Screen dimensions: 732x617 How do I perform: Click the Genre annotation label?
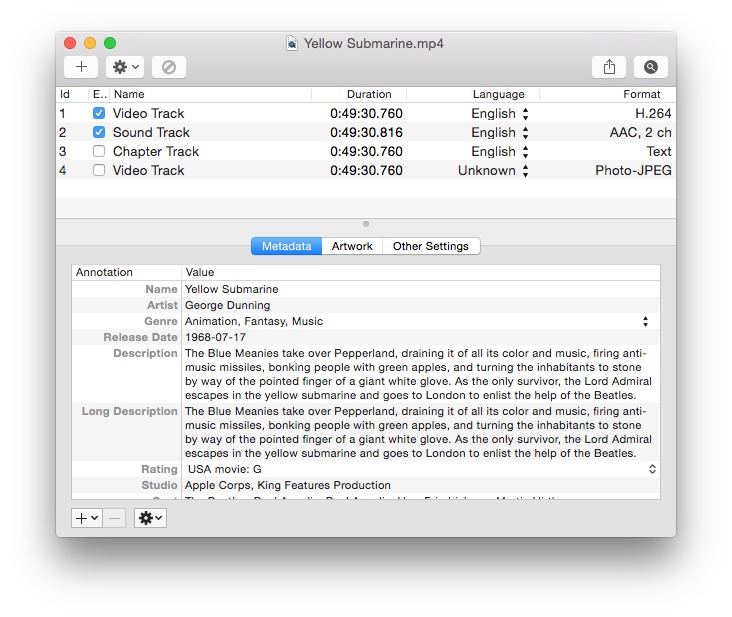[x=161, y=321]
